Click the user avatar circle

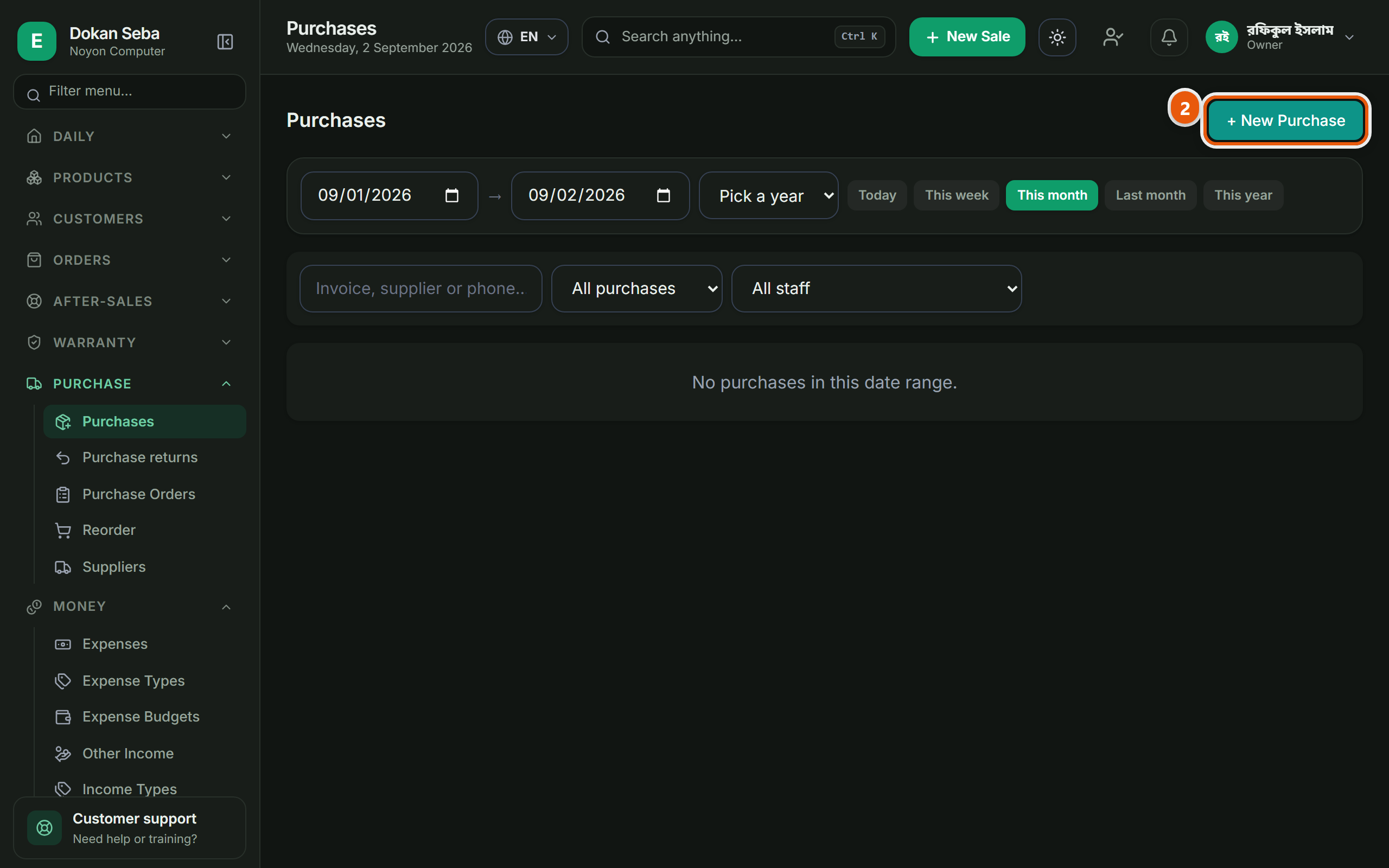point(1221,37)
